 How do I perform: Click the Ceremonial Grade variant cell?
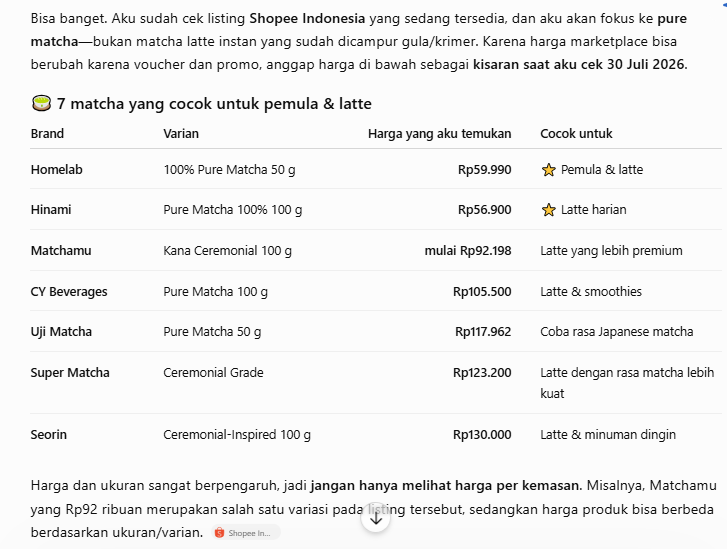[213, 372]
